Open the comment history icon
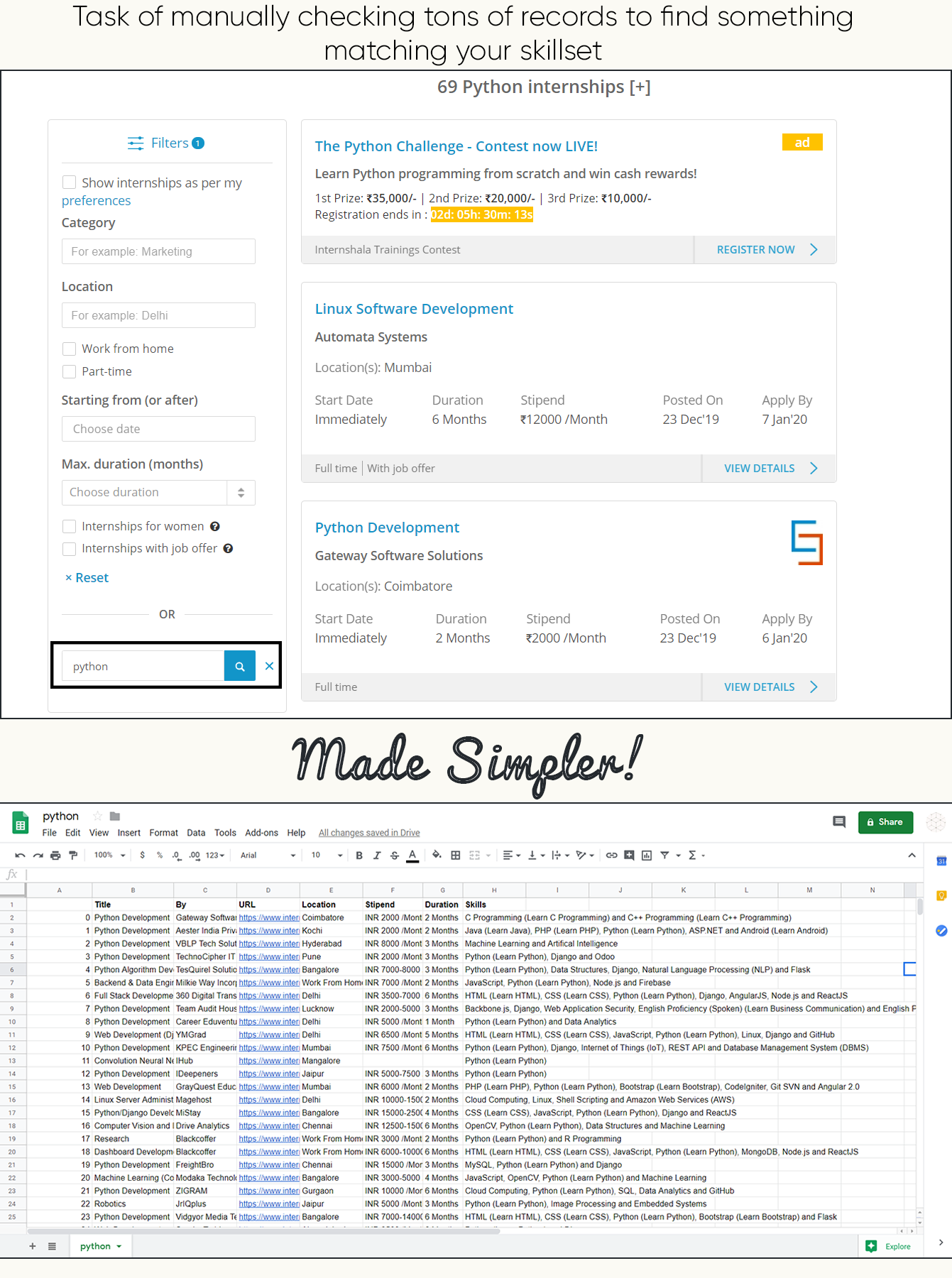The image size is (952, 1278). tap(839, 822)
